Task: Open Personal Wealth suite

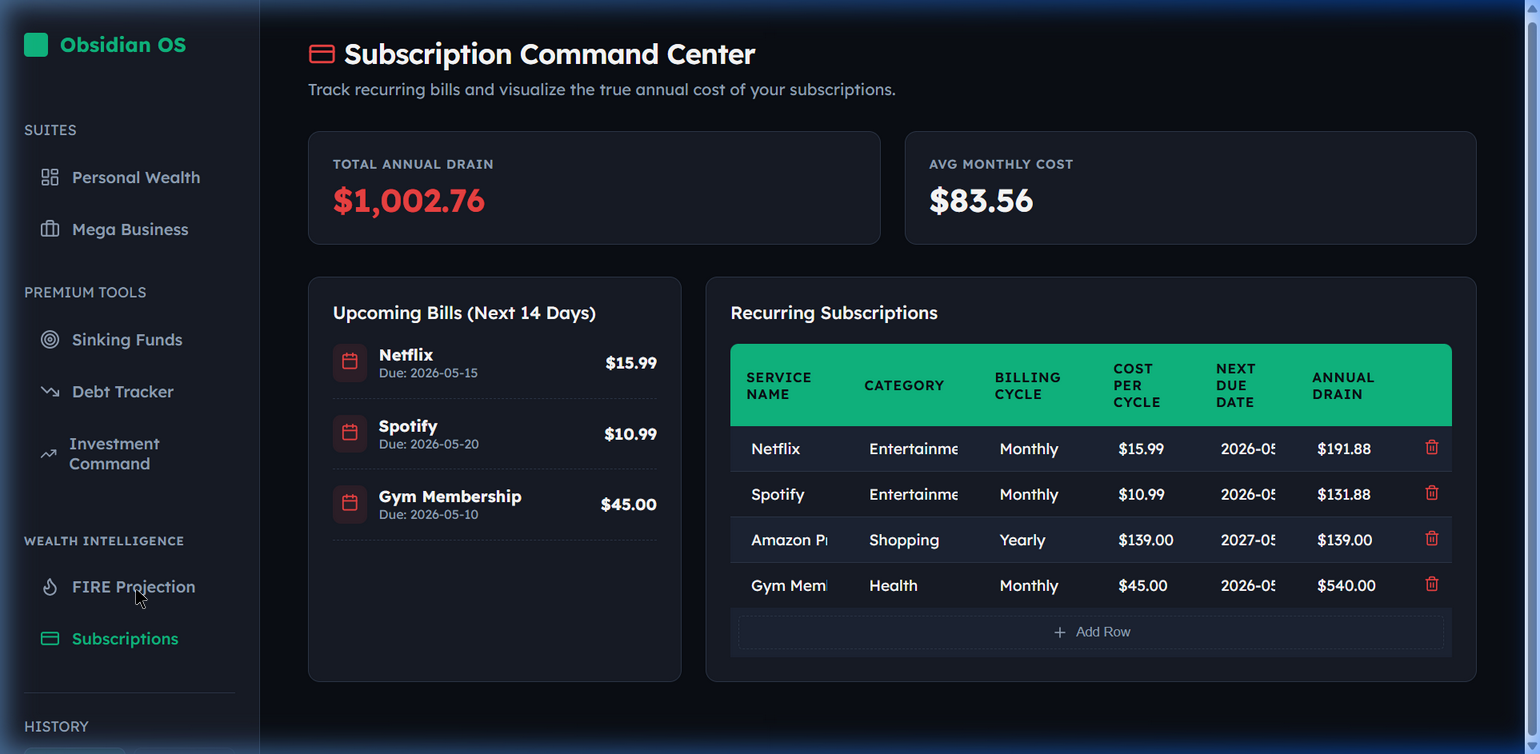Action: point(130,177)
